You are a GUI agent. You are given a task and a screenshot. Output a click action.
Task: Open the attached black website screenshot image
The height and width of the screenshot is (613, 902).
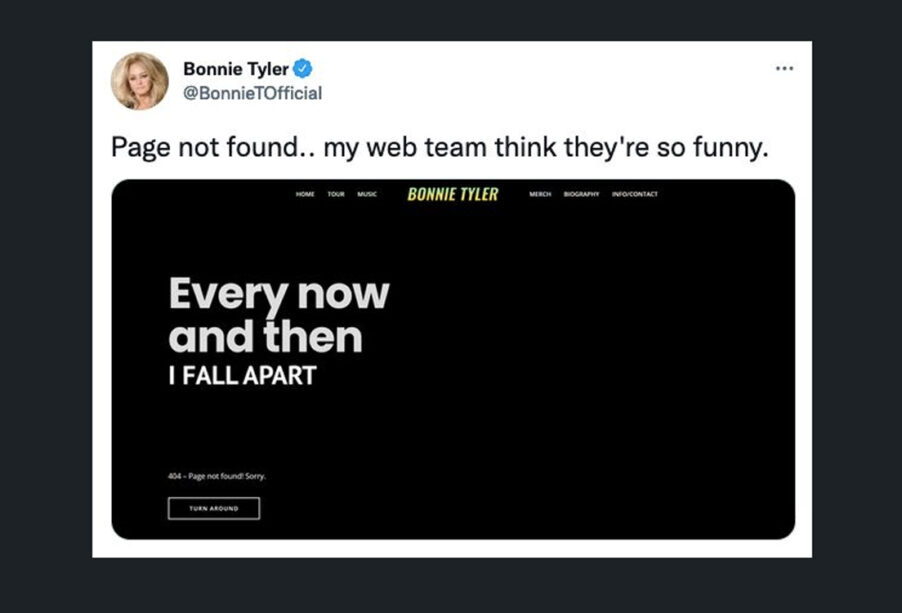pyautogui.click(x=453, y=359)
